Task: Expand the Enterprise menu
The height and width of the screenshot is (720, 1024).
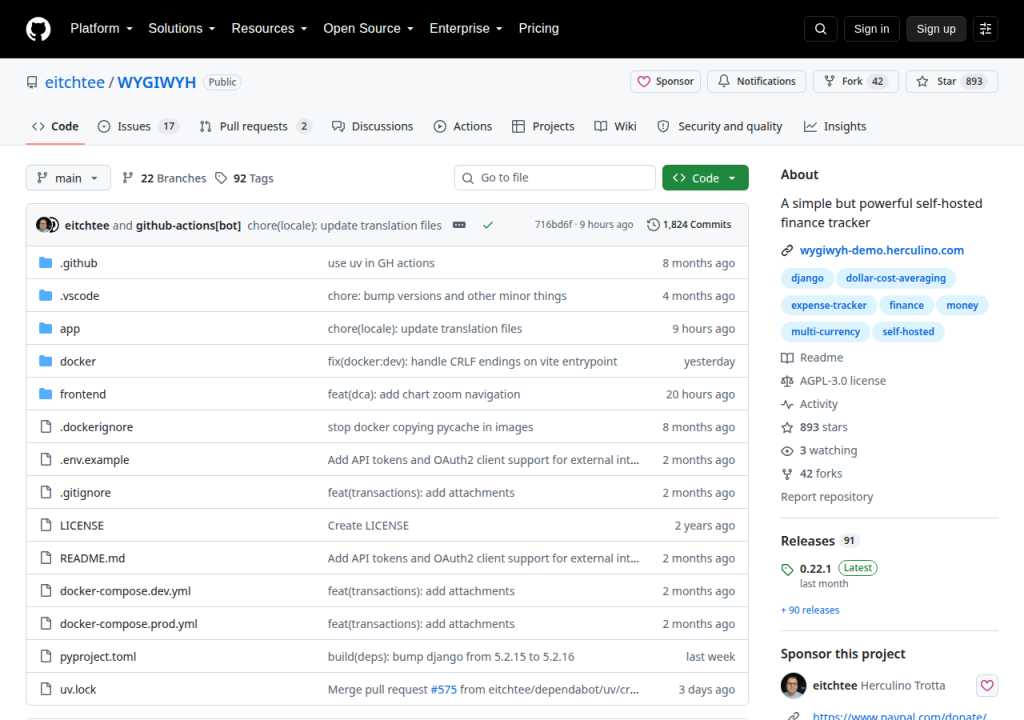Action: 466,28
